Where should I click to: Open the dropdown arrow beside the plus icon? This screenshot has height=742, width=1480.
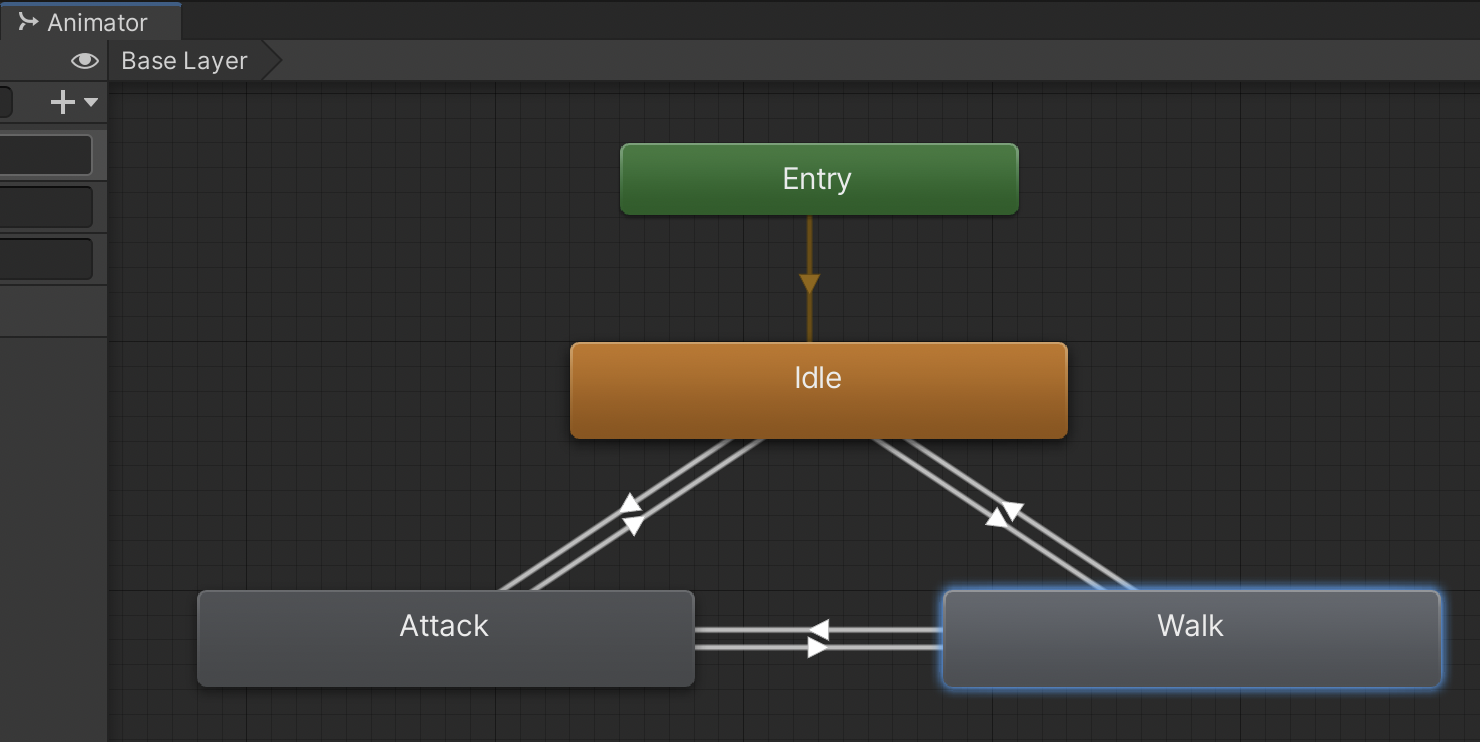91,102
